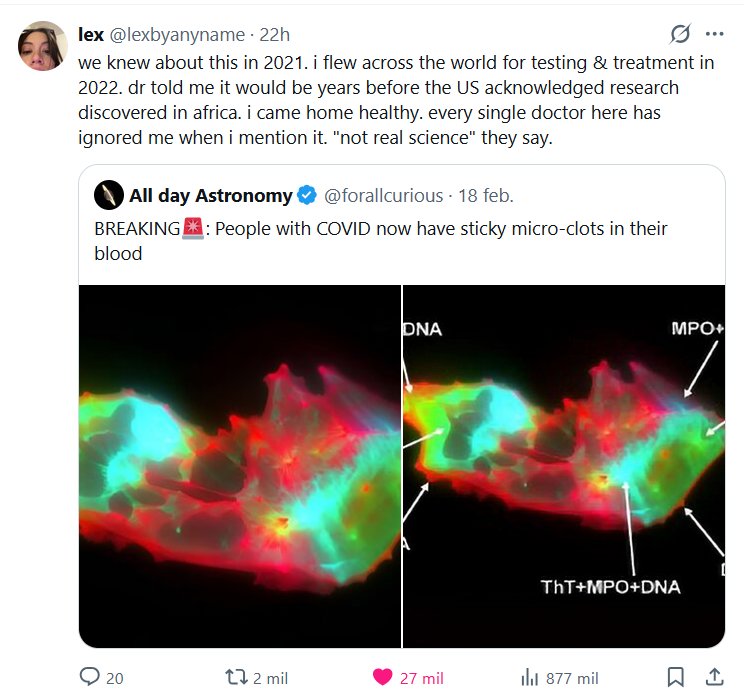Open the 22h post timestamp
The image size is (744, 700).
pyautogui.click(x=275, y=34)
